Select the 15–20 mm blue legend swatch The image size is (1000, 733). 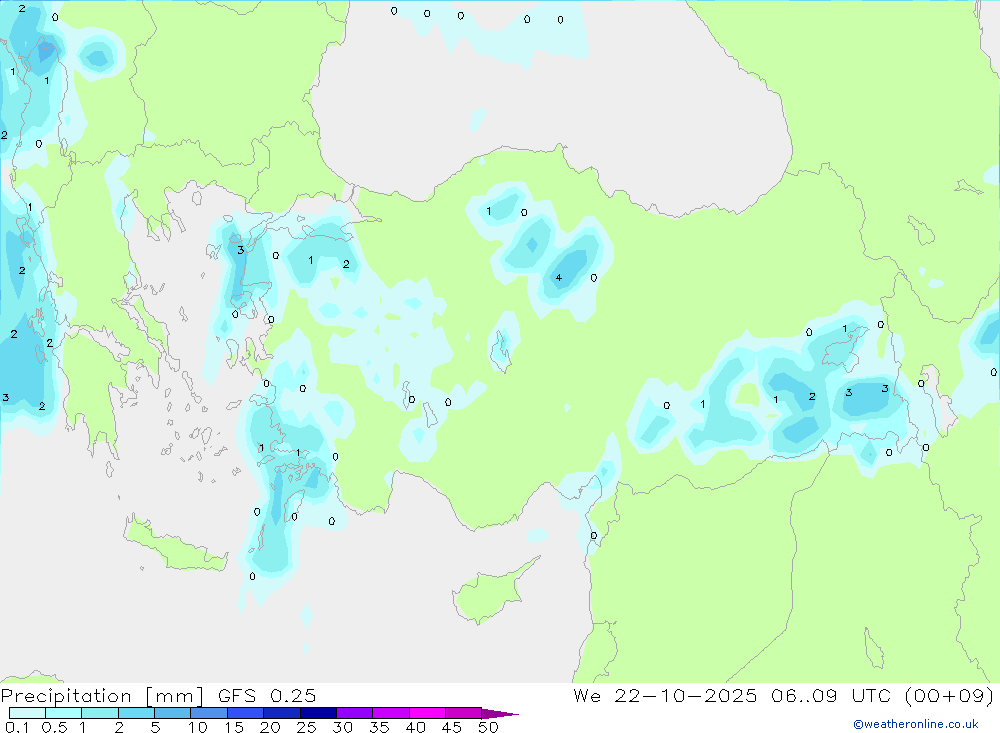[x=246, y=713]
